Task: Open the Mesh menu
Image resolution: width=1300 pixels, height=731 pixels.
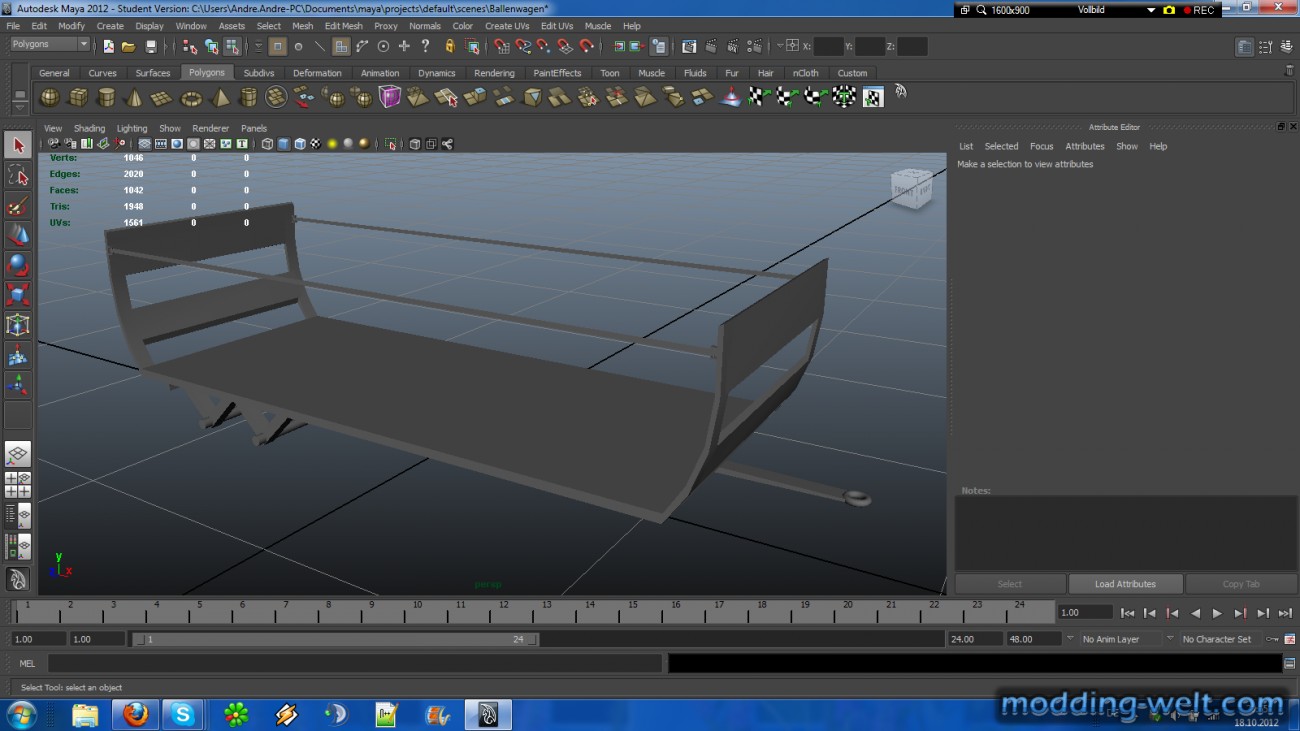Action: pos(302,26)
